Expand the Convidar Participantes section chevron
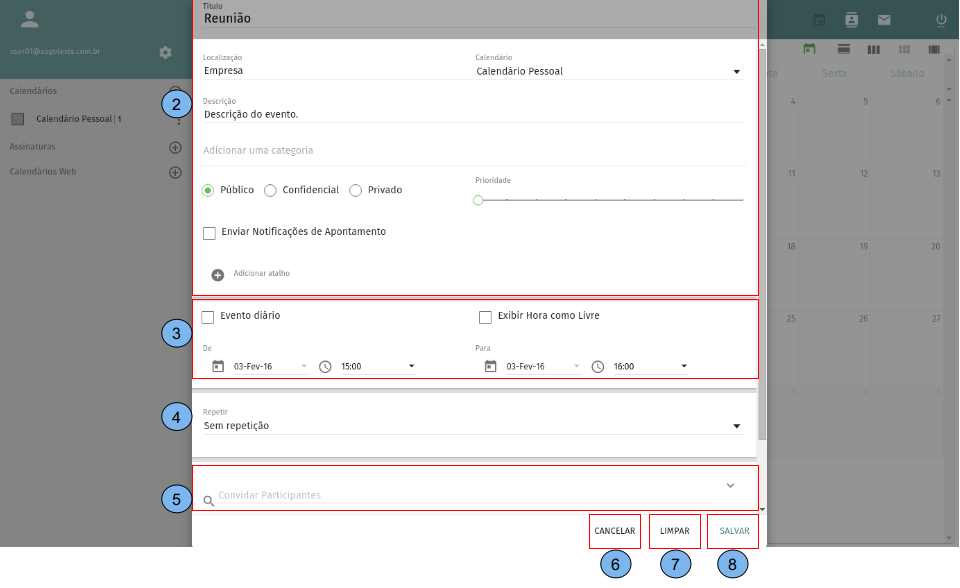 click(730, 485)
